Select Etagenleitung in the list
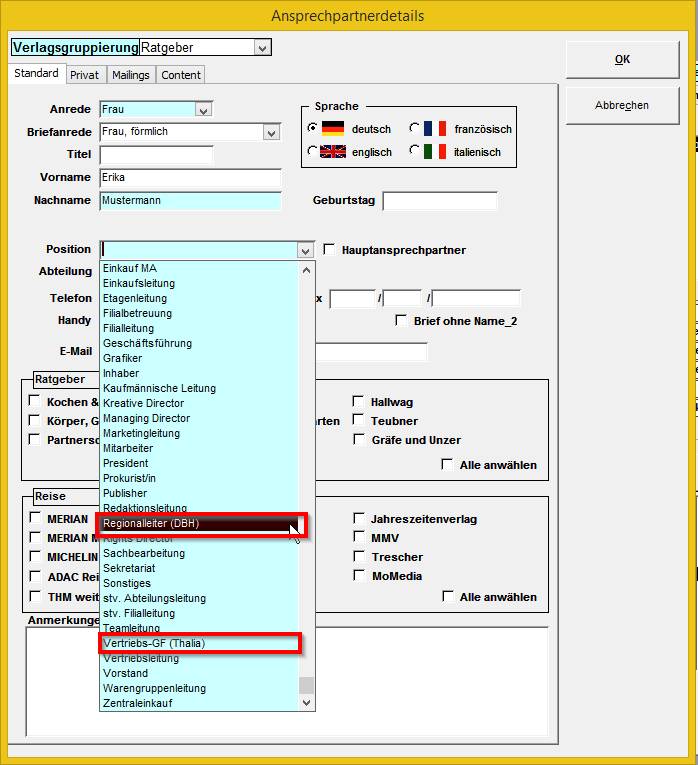Viewport: 698px width, 765px height. 199,299
